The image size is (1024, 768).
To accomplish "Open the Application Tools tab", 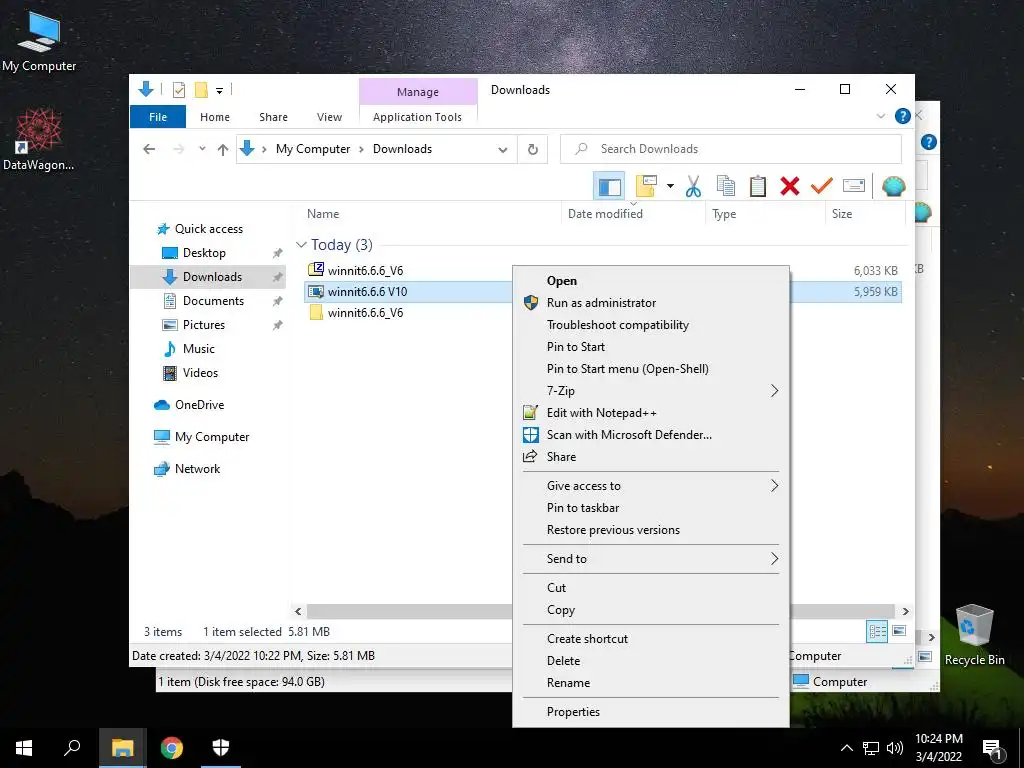I will tap(417, 117).
